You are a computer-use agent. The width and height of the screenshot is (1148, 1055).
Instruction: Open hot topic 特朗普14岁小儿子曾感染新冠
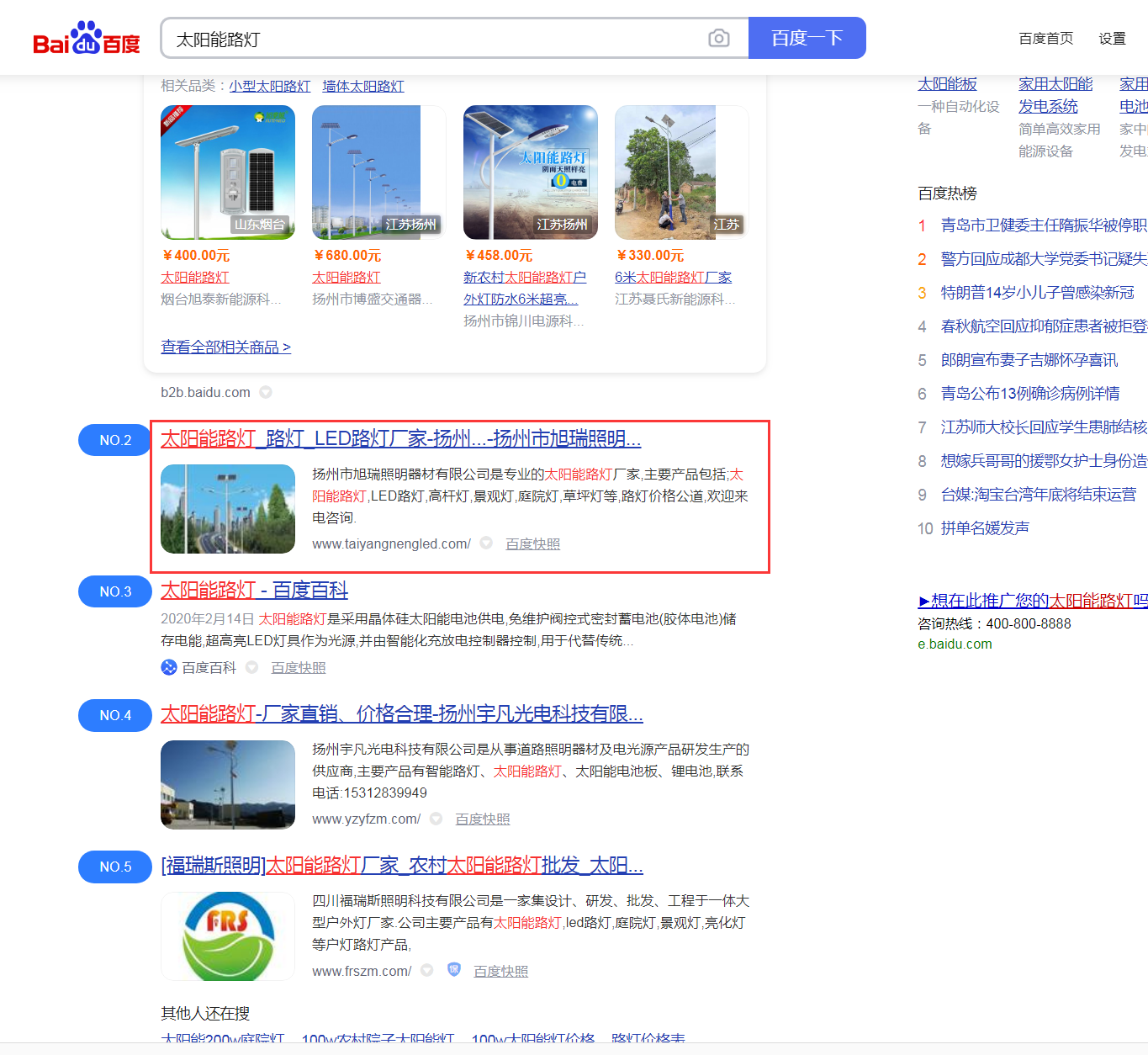pyautogui.click(x=1038, y=293)
